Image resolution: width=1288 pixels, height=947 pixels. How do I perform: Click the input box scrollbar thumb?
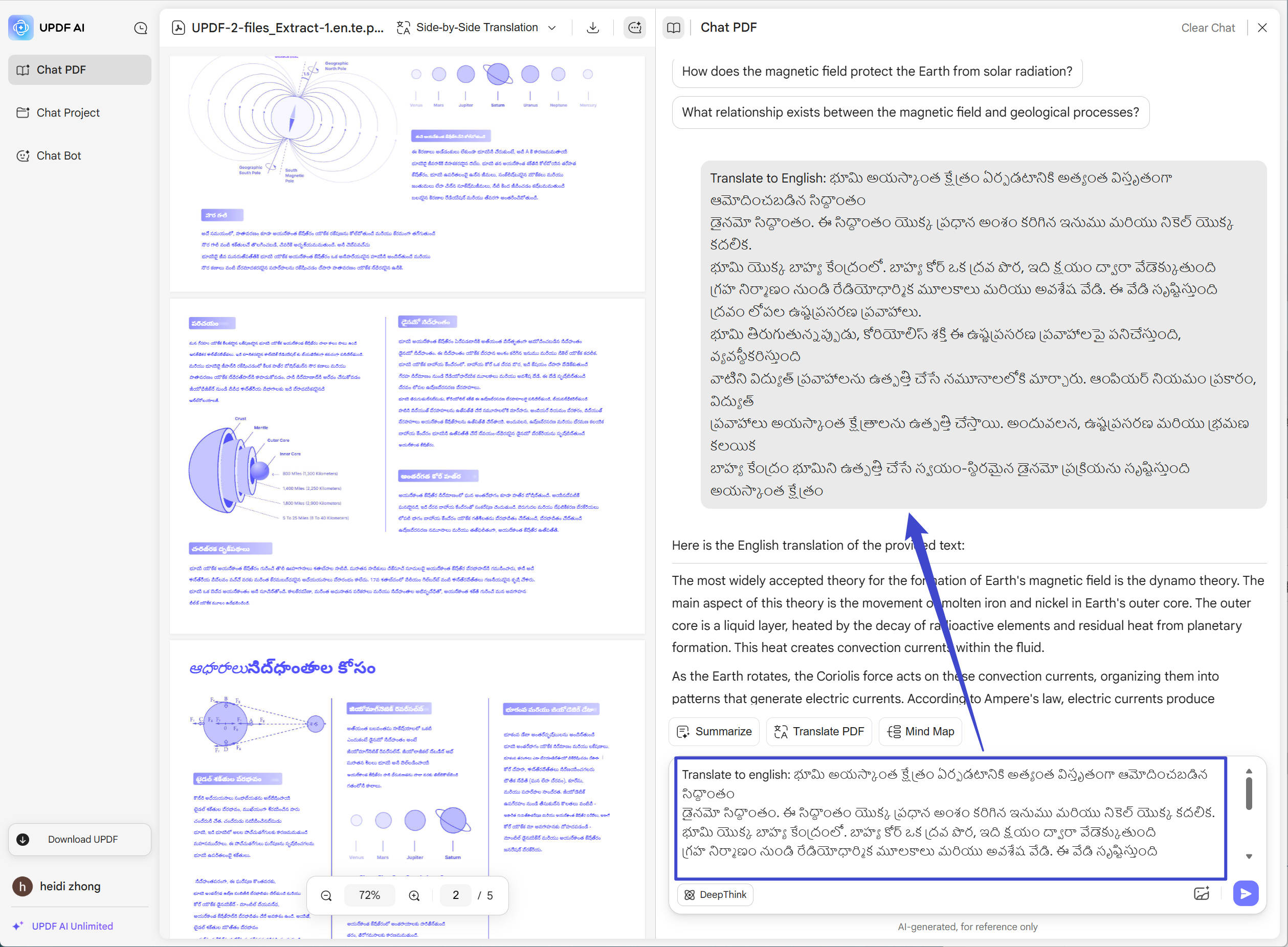(x=1249, y=794)
